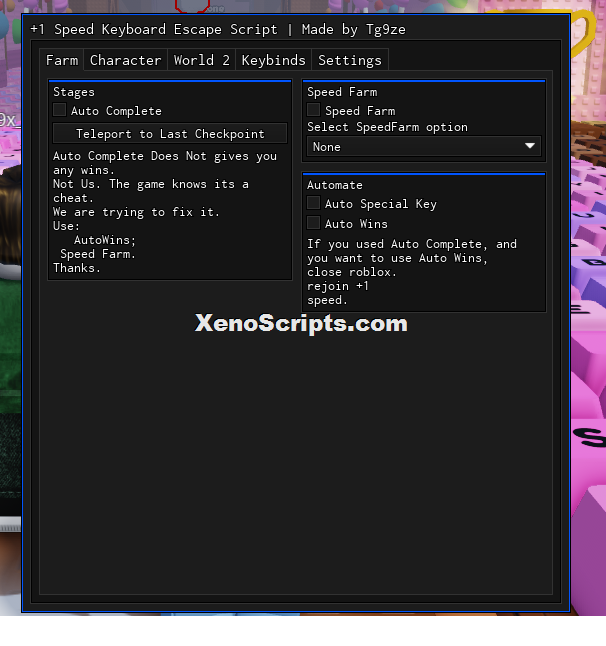Click the script window title bar text
This screenshot has height=646, width=606.
click(218, 30)
